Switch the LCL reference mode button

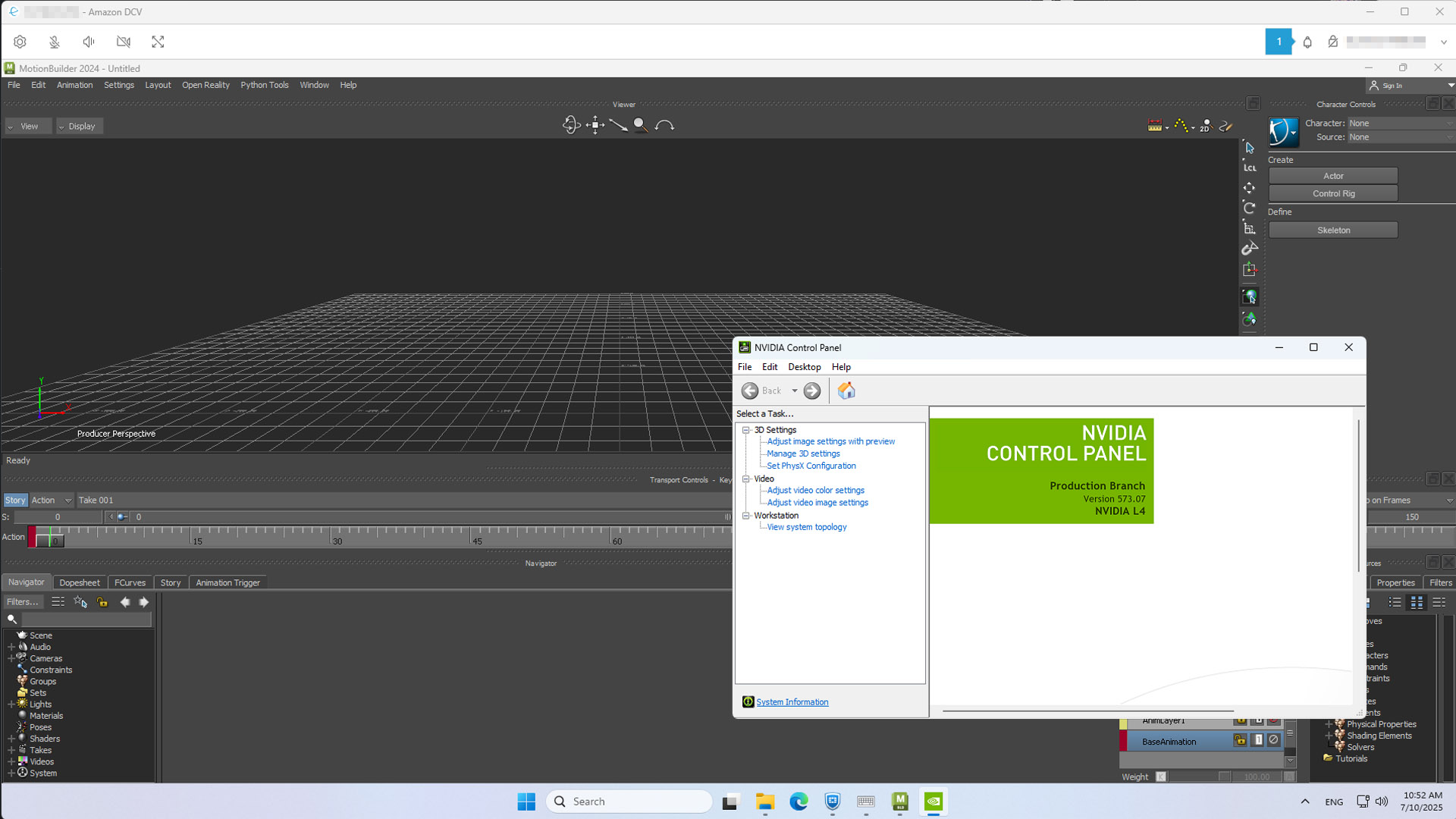click(1250, 167)
